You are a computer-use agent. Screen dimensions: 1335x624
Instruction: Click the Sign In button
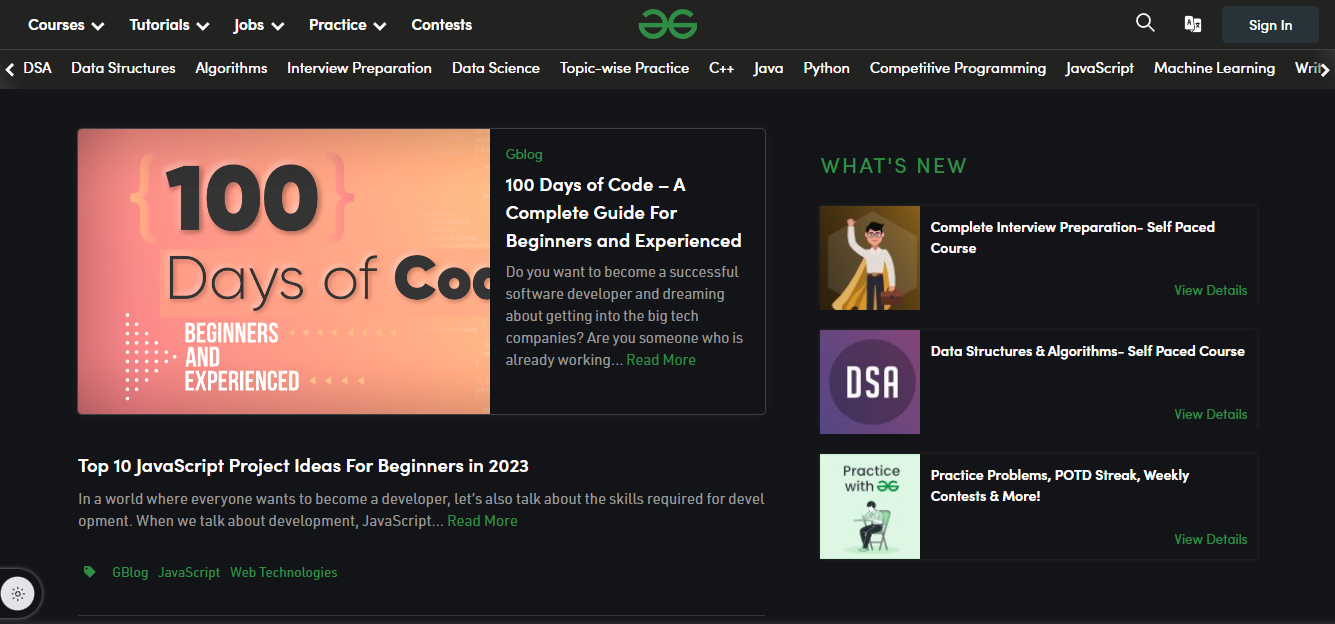click(1270, 25)
